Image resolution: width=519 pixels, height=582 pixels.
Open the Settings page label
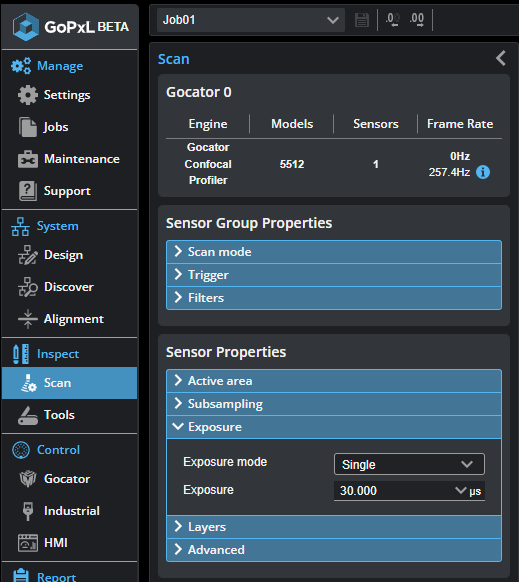click(x=67, y=95)
